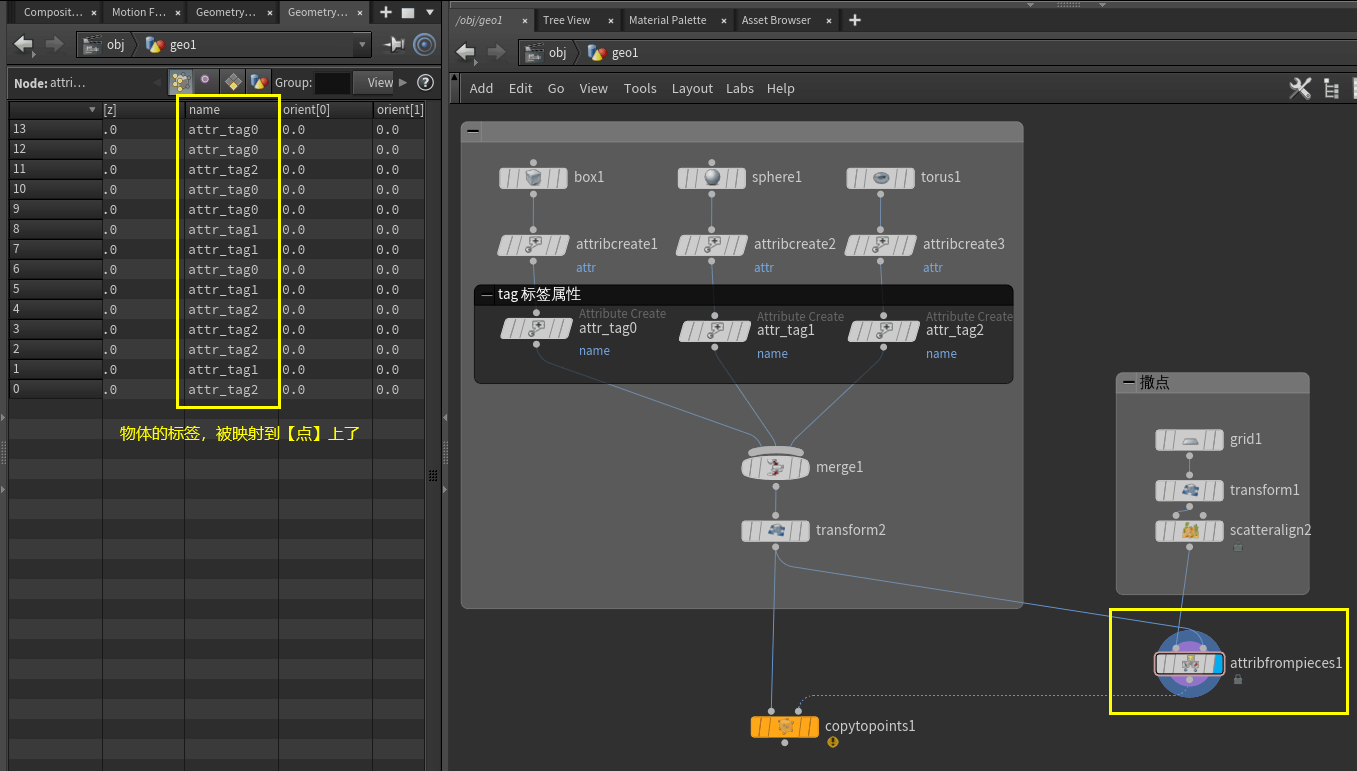This screenshot has width=1357, height=771.
Task: Switch to the Composit… tab
Action: tap(53, 13)
